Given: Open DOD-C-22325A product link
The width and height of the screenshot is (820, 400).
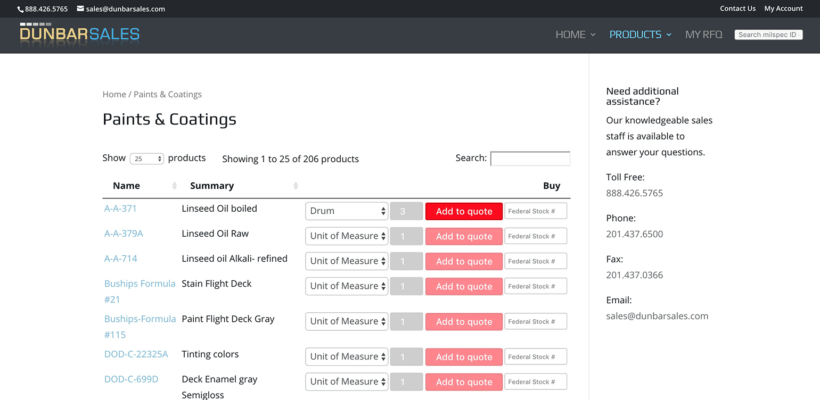Looking at the screenshot, I should tap(136, 354).
